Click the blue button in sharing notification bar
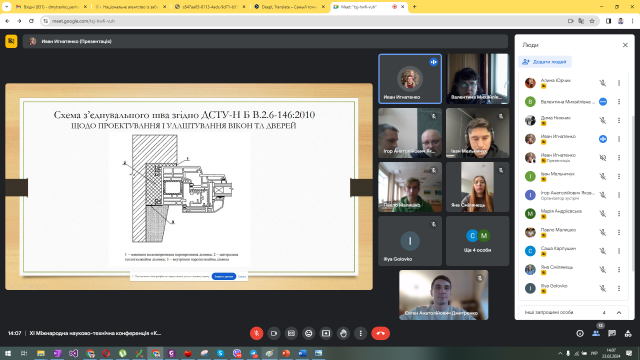The width and height of the screenshot is (640, 360). pyautogui.click(x=224, y=276)
